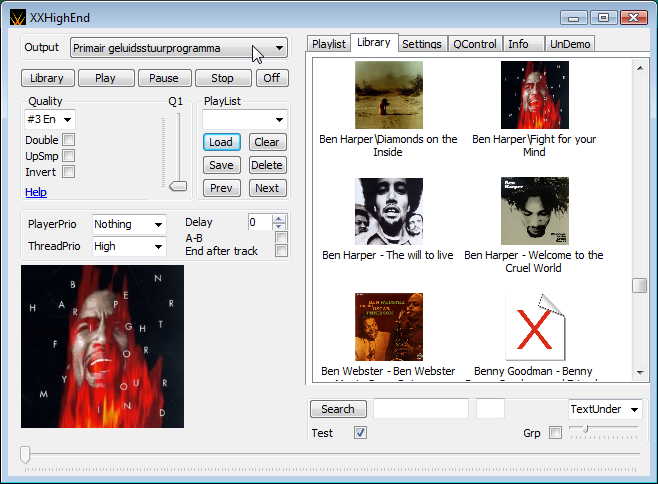Expand the PlayList dropdown
This screenshot has height=484, width=658.
tap(245, 120)
